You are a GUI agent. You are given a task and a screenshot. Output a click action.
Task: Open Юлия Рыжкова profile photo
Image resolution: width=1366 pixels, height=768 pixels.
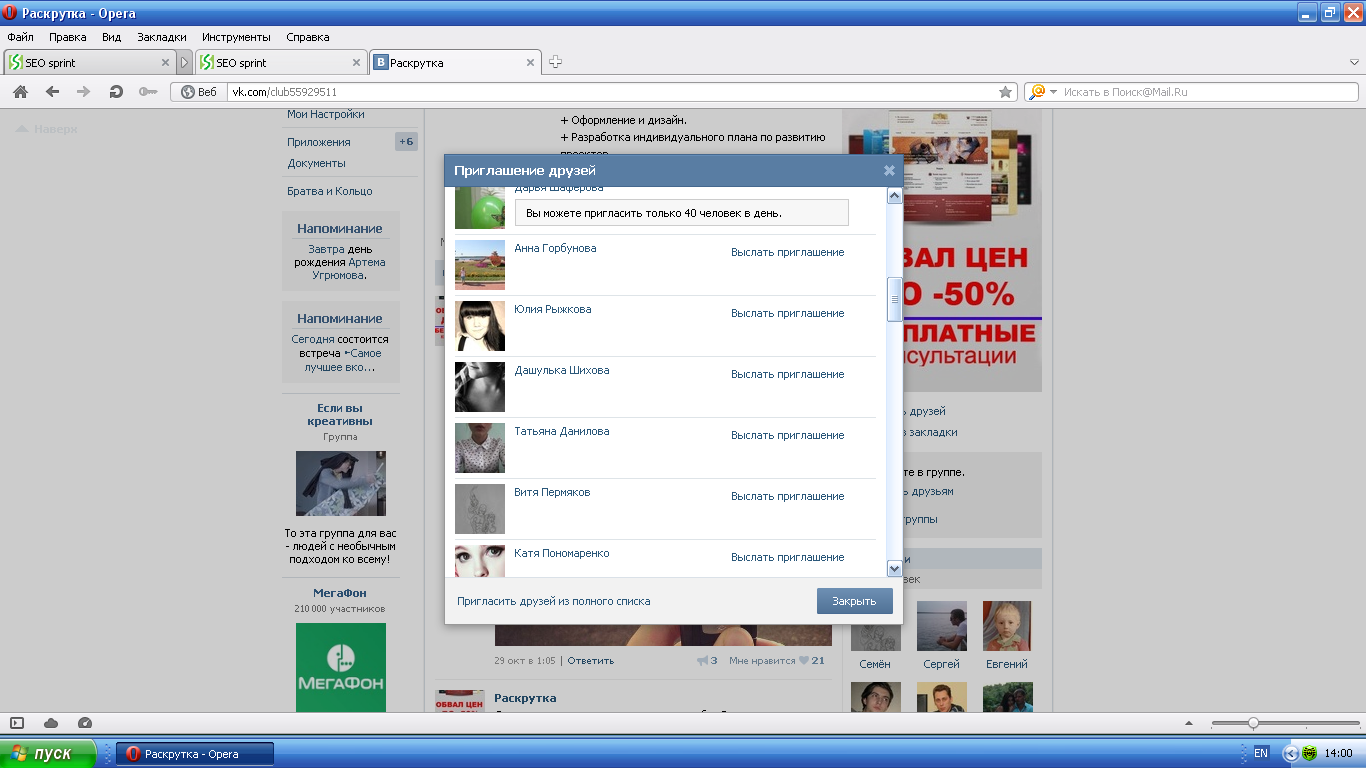click(x=480, y=326)
